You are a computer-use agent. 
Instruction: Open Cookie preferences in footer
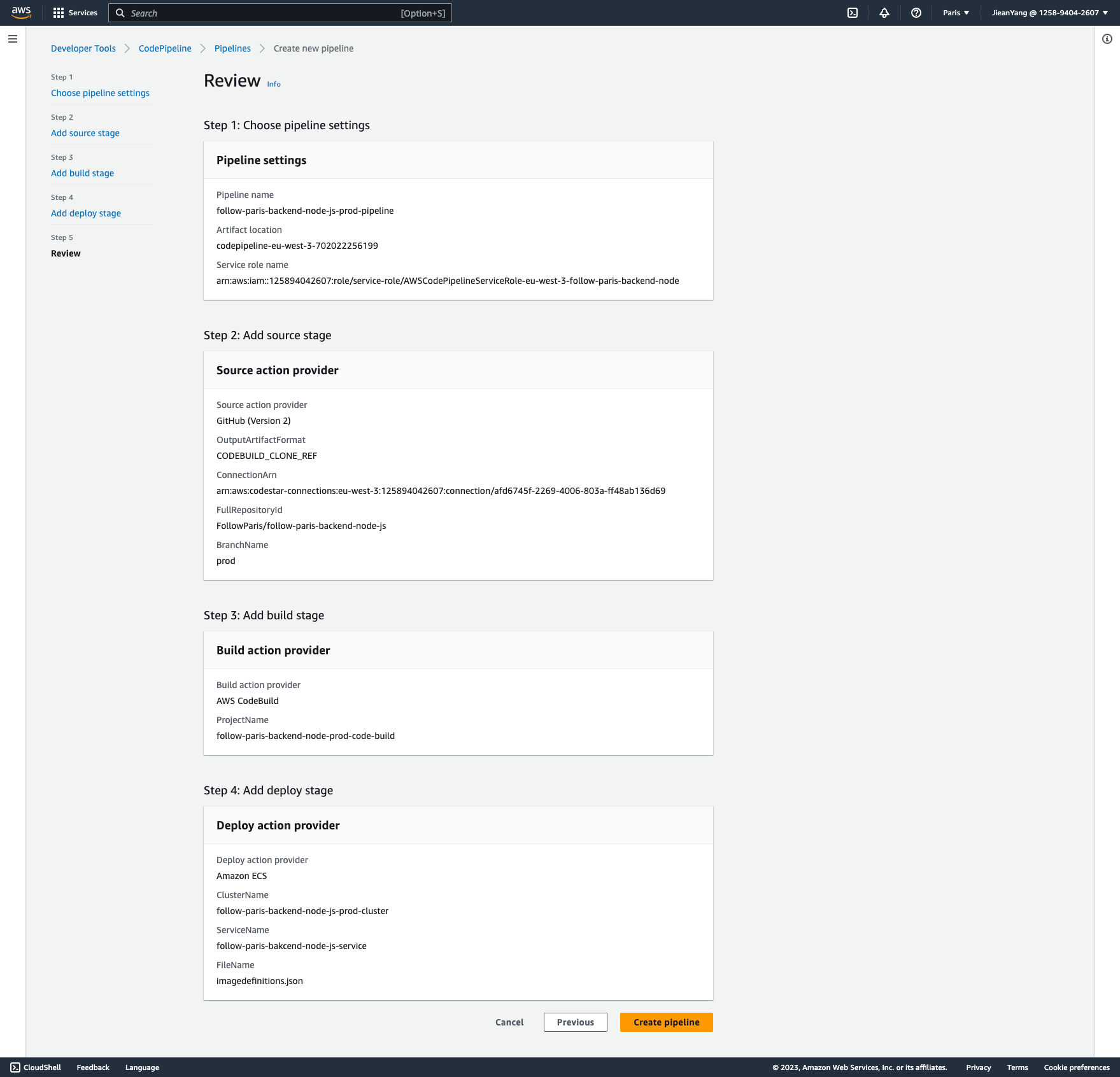(x=1077, y=1067)
